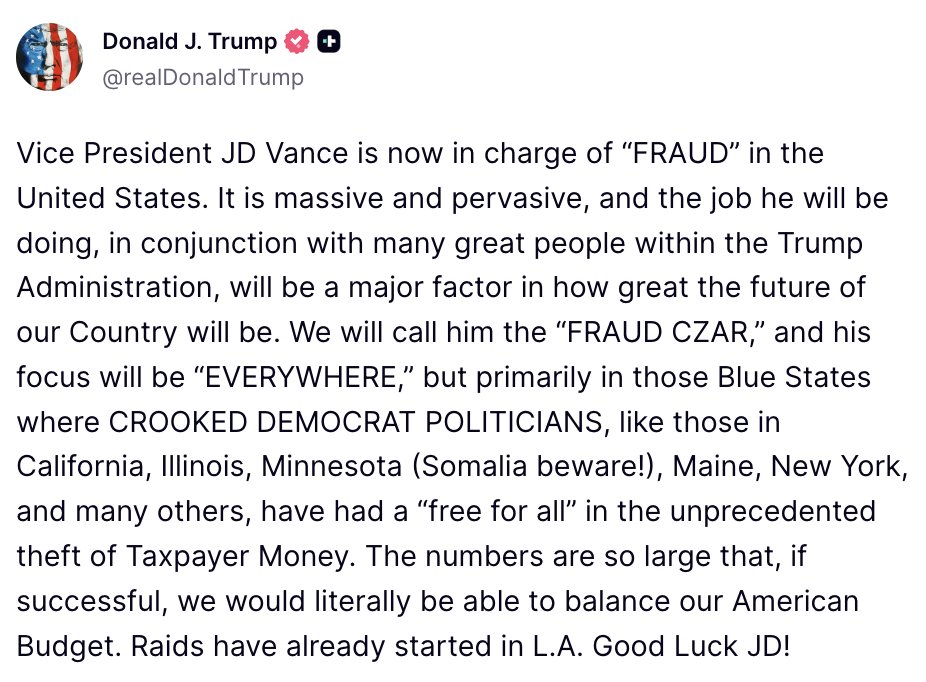The height and width of the screenshot is (682, 926).
Task: Click "CROOKED DEMOCRAT POLITICIANS" text
Action: click(x=353, y=421)
